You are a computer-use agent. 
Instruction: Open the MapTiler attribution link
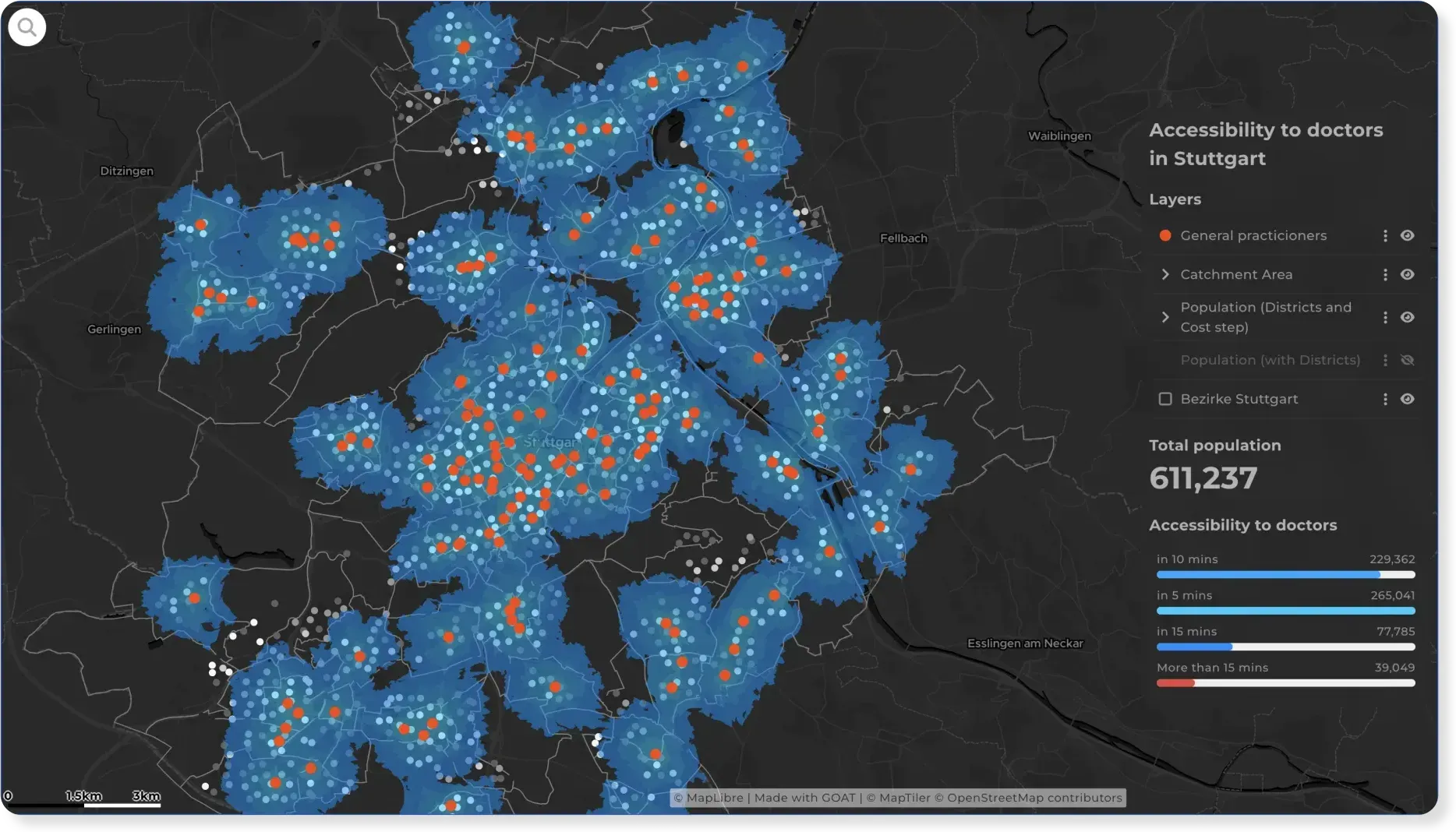click(x=899, y=798)
